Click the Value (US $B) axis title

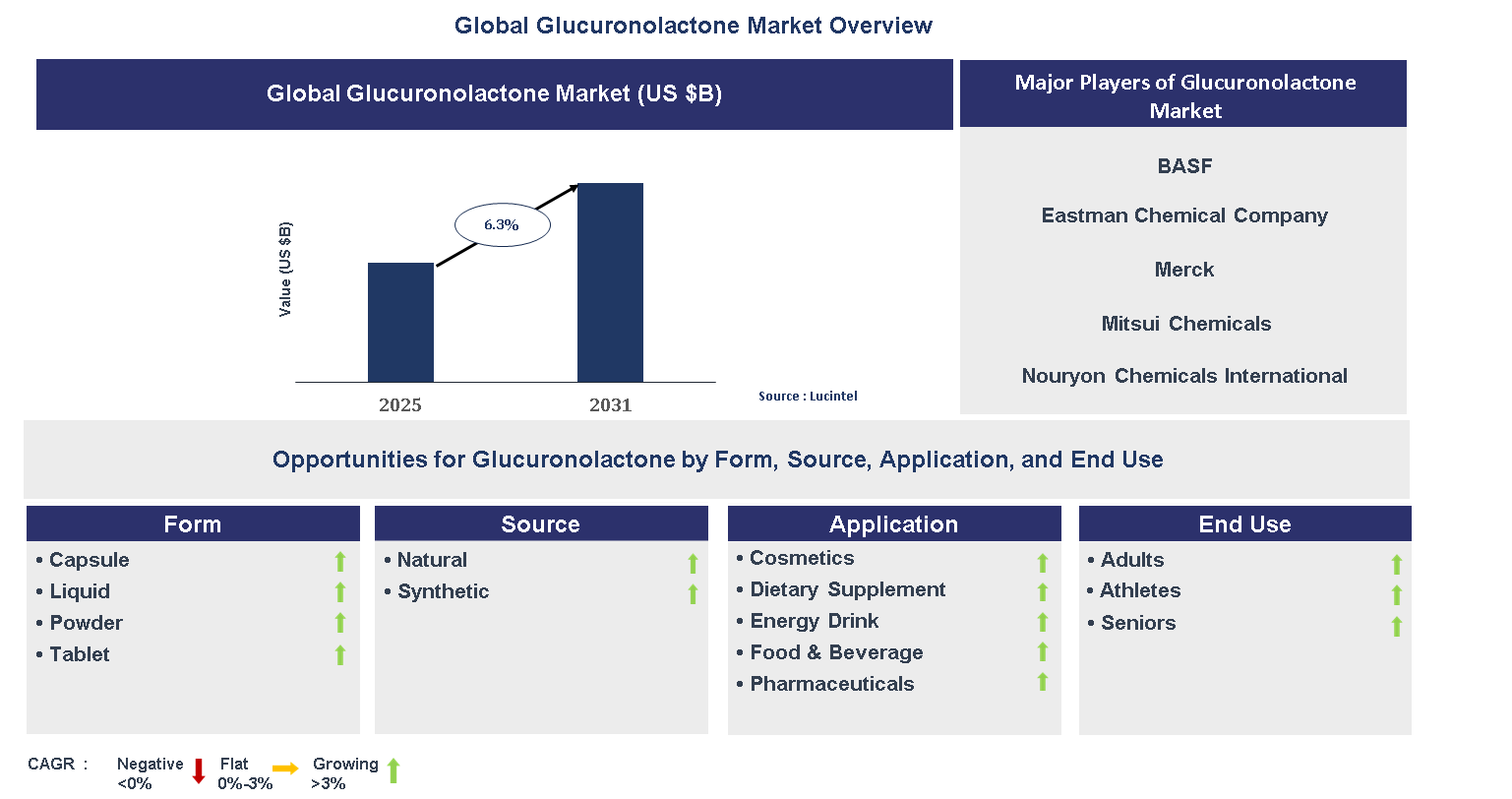click(x=285, y=270)
